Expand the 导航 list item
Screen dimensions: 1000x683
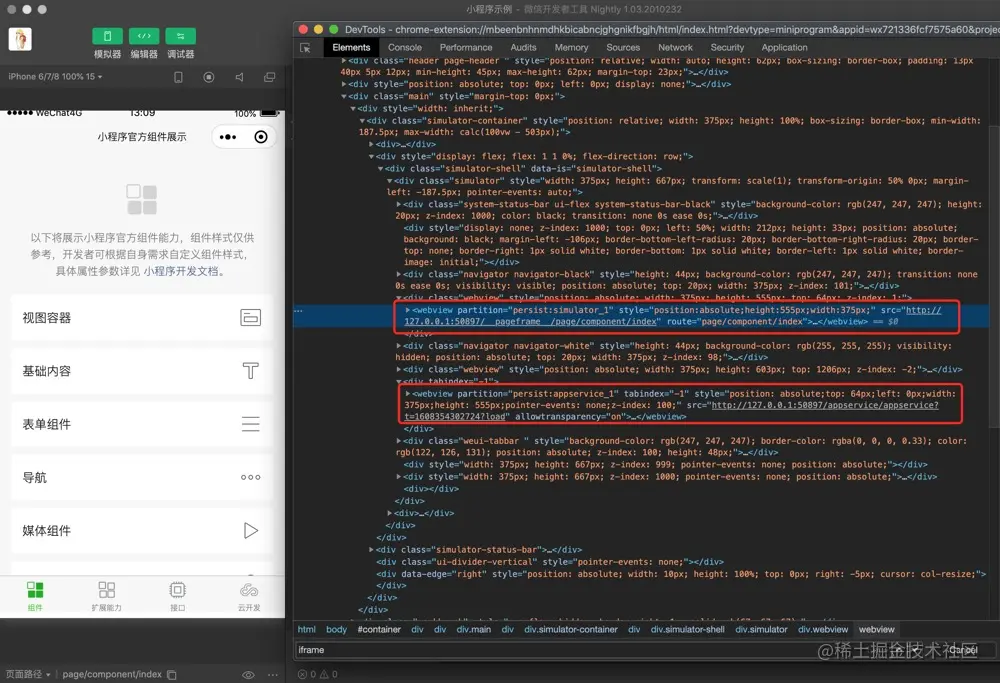[x=142, y=478]
